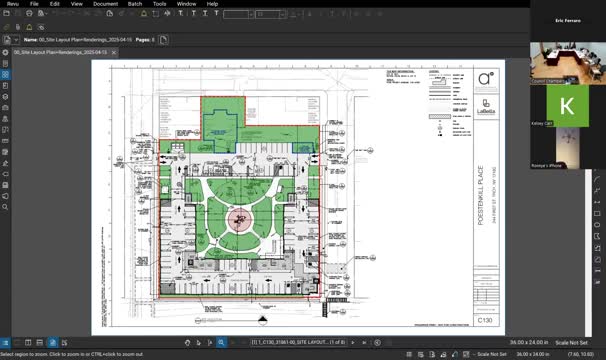The width and height of the screenshot is (606, 360).
Task: Click the previous view circular arrow icon
Action: coord(378,343)
